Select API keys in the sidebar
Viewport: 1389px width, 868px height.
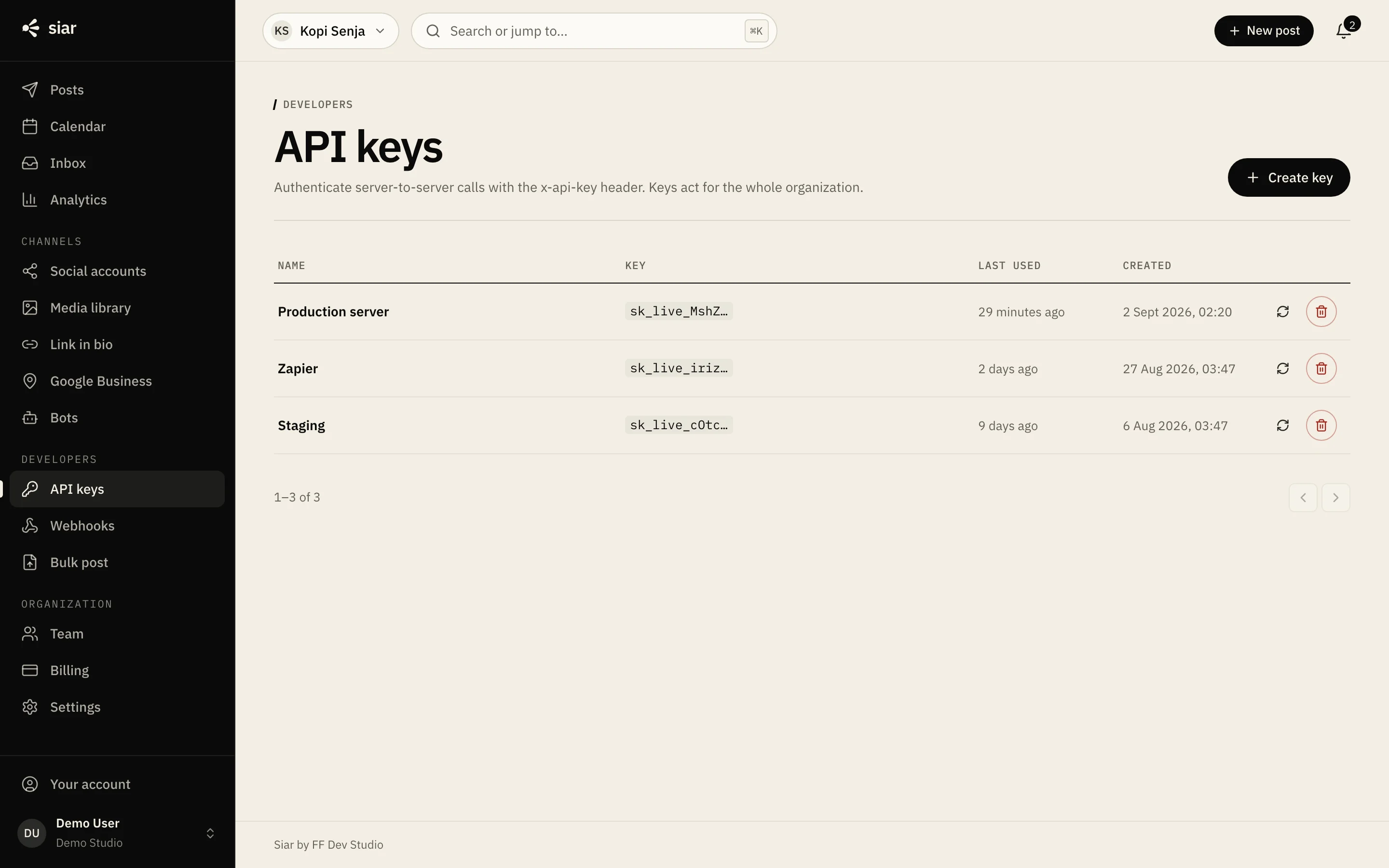point(117,489)
